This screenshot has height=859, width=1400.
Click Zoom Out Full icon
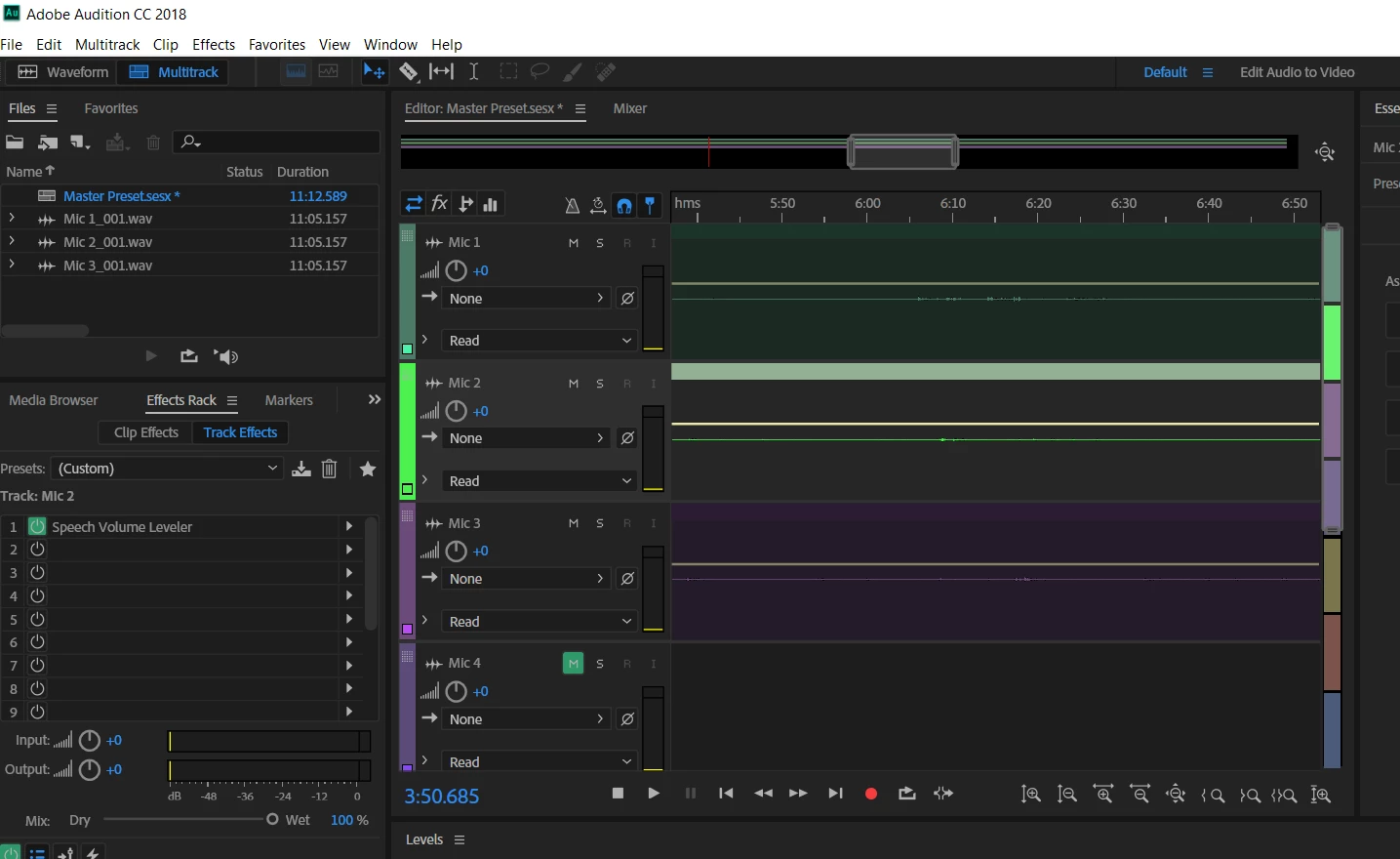tap(1177, 795)
